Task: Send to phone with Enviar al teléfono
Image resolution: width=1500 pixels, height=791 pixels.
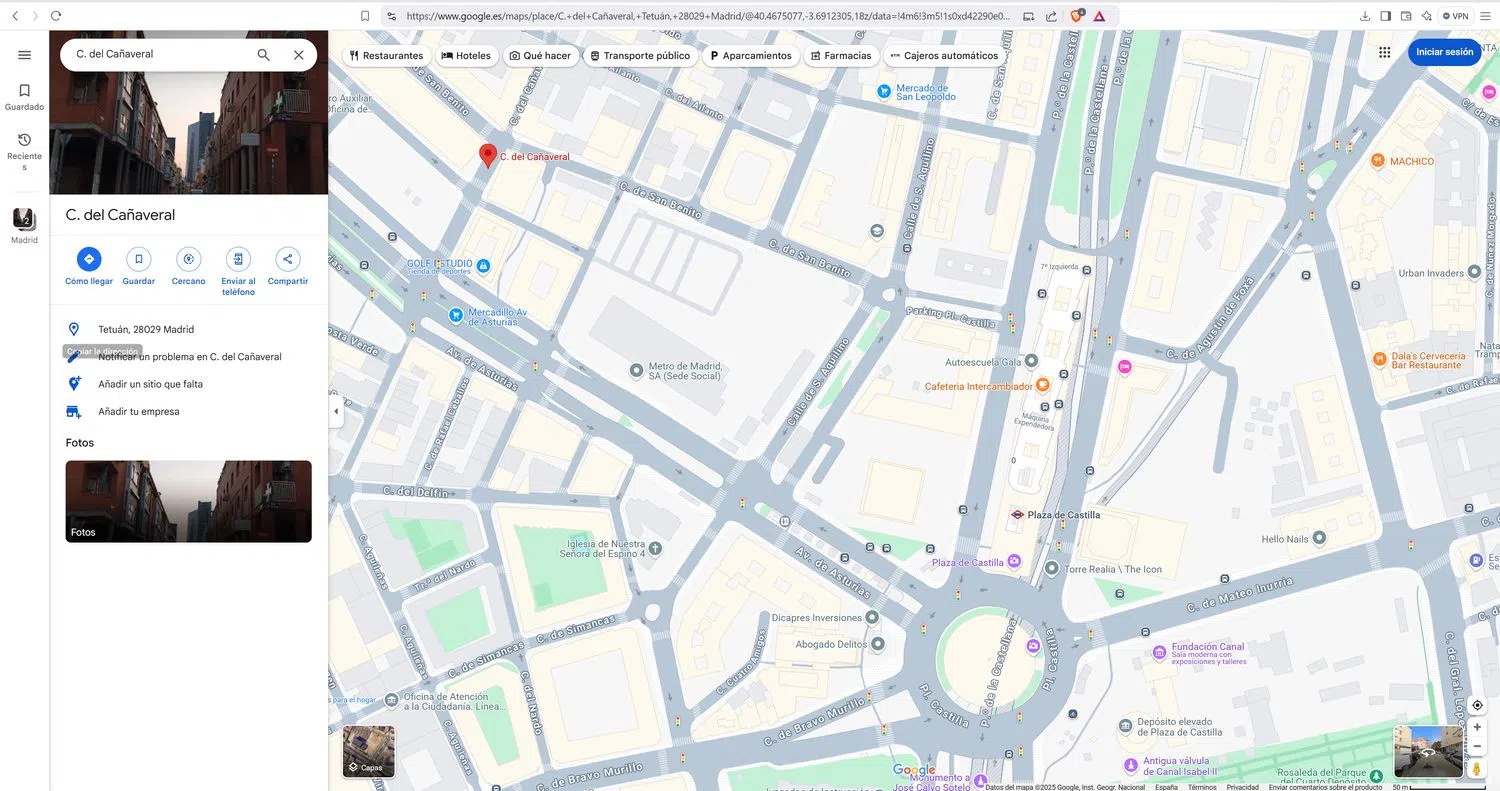Action: click(x=238, y=259)
